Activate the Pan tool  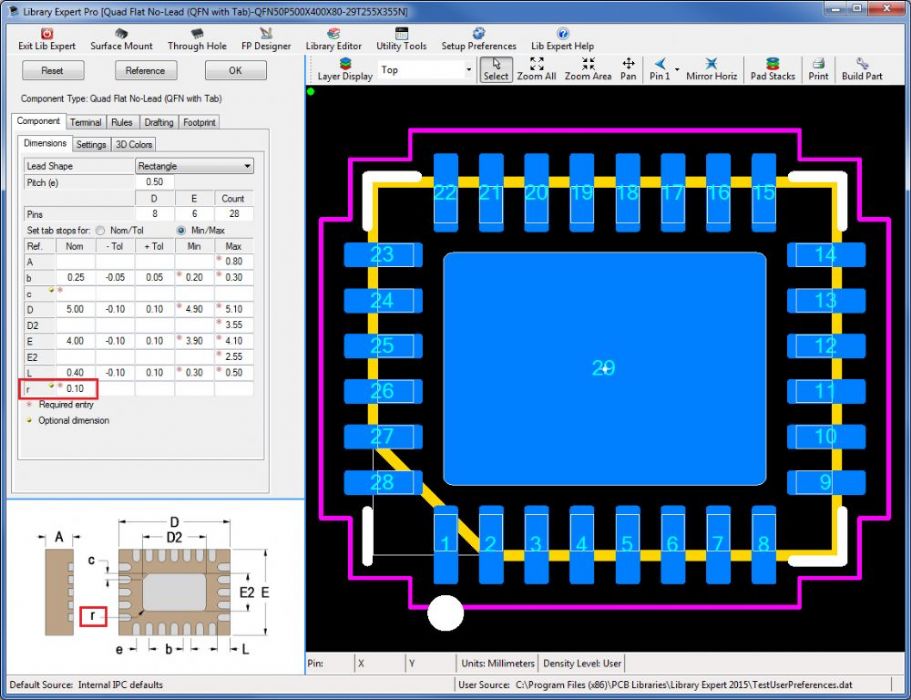(x=628, y=64)
